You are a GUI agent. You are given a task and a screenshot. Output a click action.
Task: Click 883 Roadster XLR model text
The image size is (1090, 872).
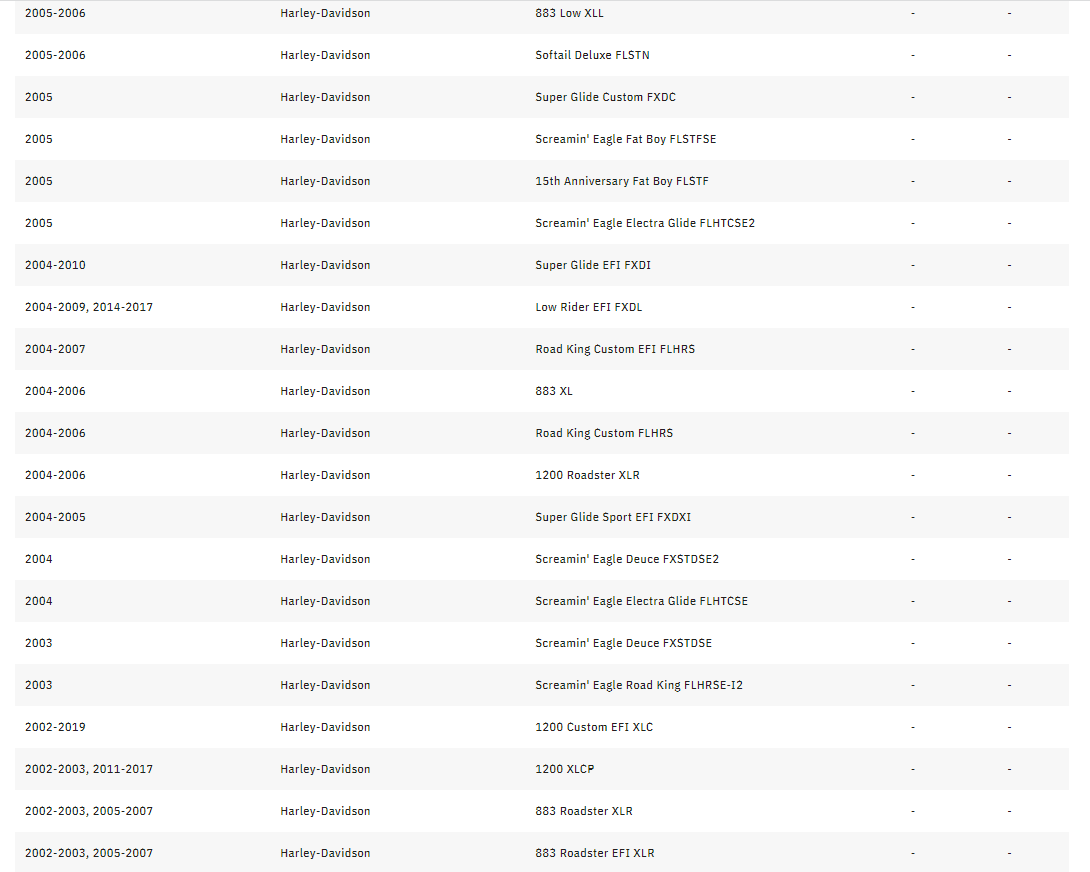pos(584,811)
